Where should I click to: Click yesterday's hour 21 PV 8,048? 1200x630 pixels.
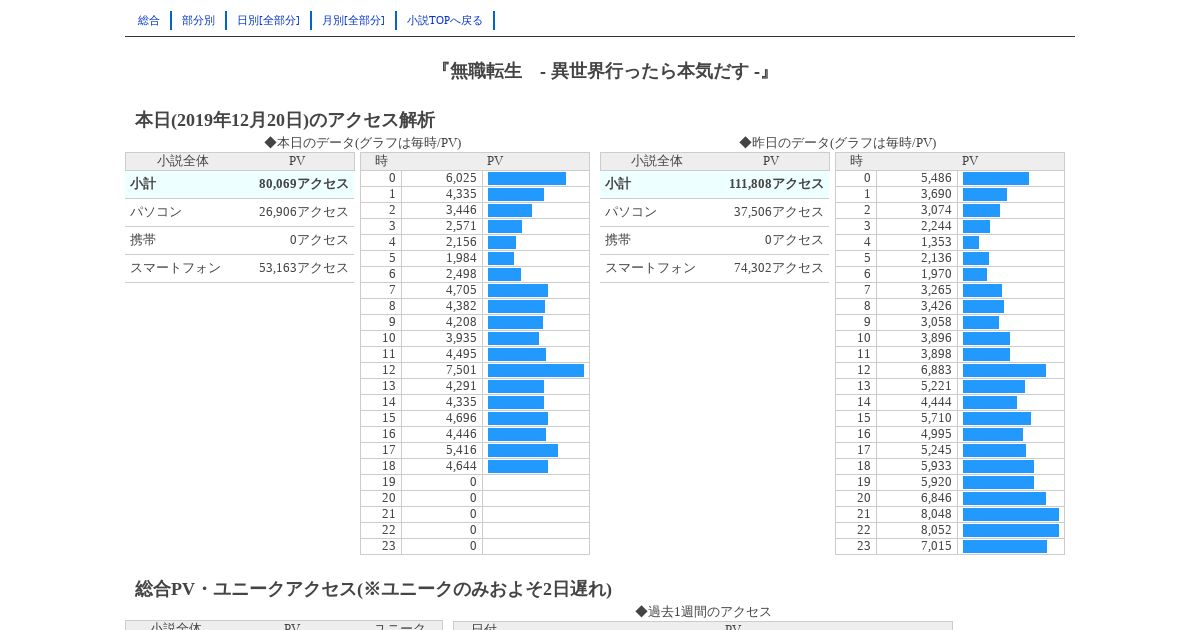[x=936, y=514]
